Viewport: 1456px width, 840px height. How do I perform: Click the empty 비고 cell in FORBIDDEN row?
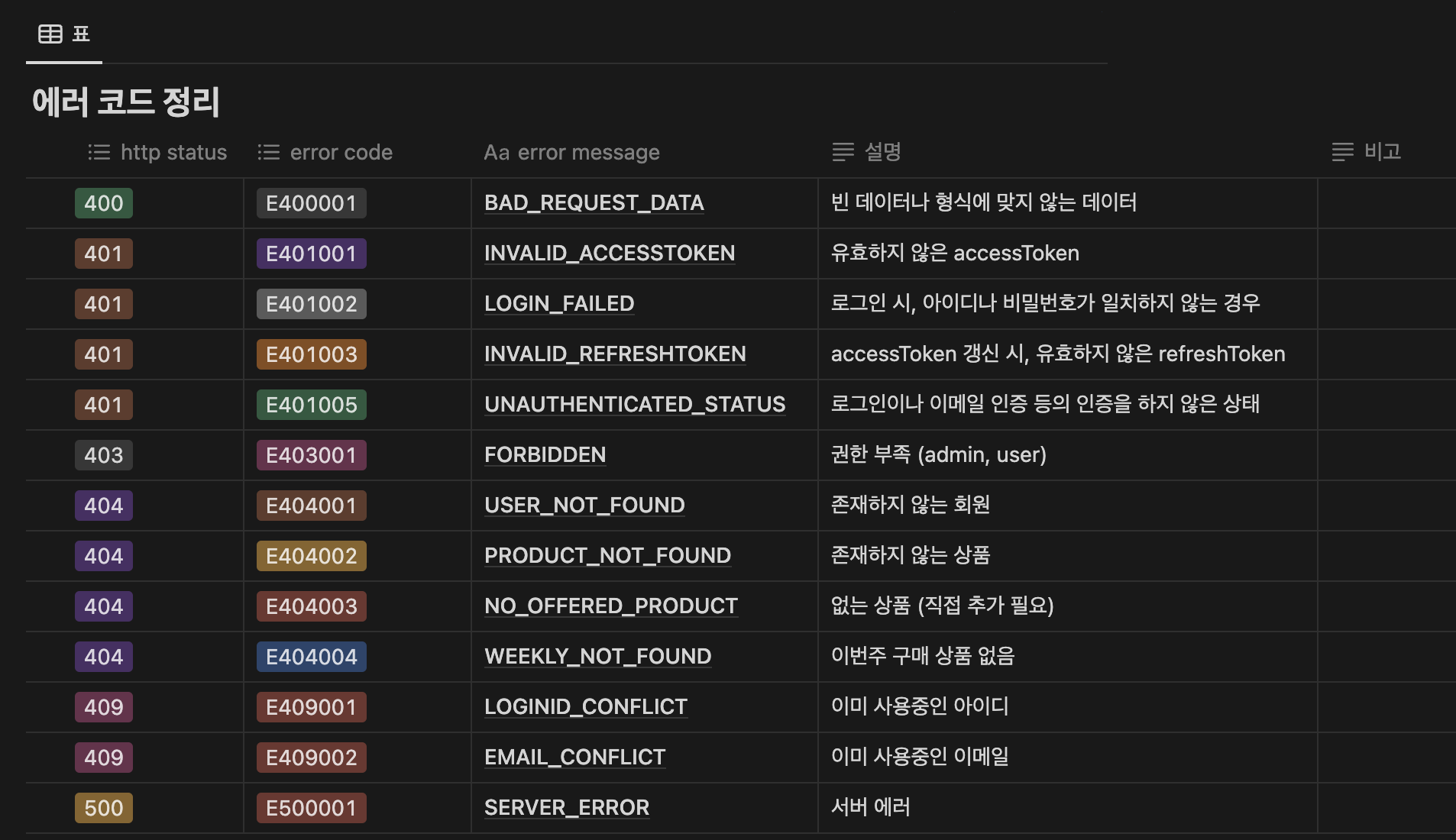pyautogui.click(x=1386, y=455)
